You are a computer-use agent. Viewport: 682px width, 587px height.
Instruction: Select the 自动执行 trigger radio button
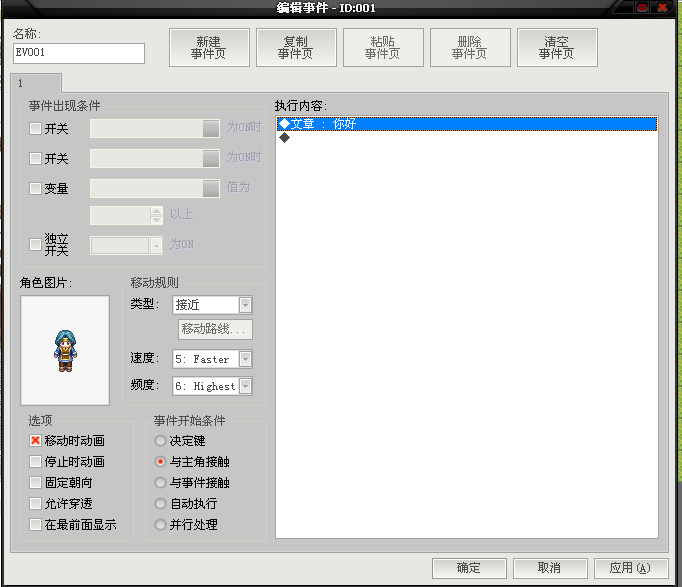pos(160,504)
